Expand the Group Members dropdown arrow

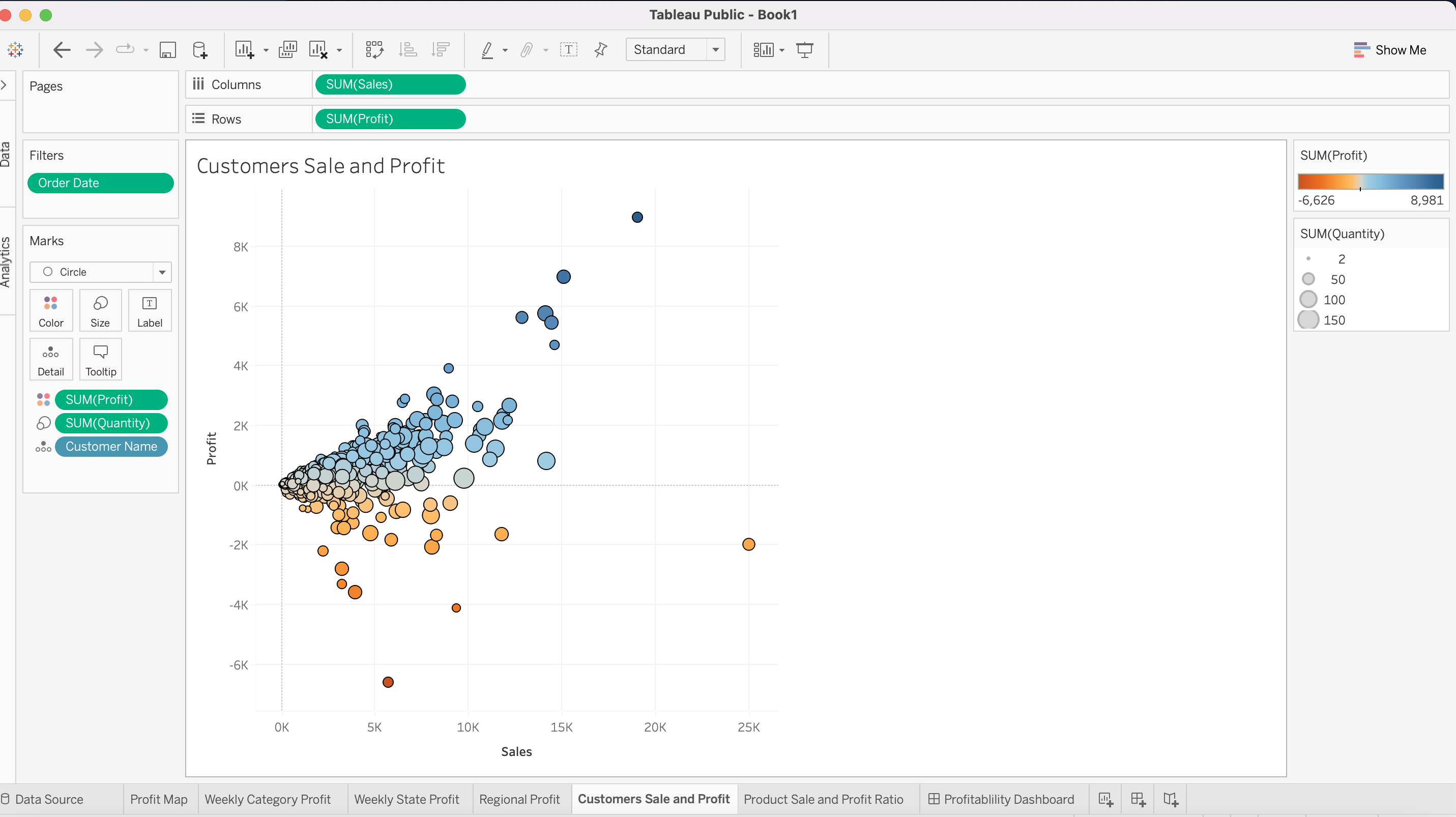coord(546,50)
